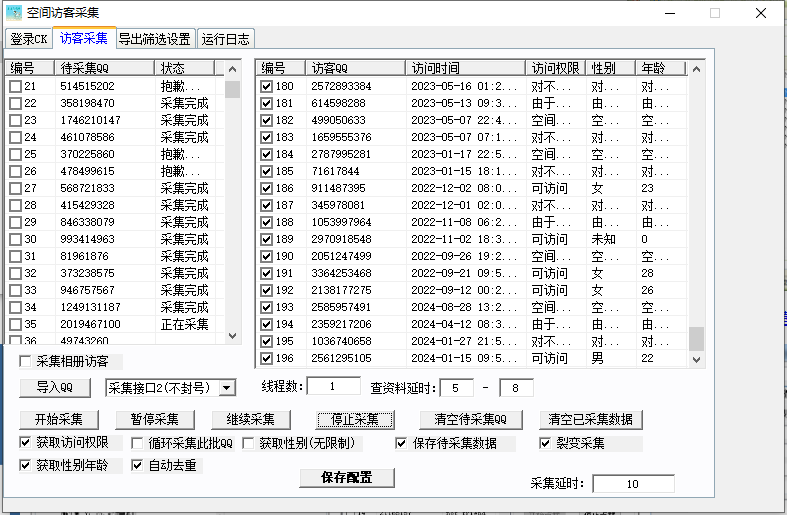The image size is (787, 515).
Task: Click the 保存配置 button
Action: pyautogui.click(x=347, y=478)
